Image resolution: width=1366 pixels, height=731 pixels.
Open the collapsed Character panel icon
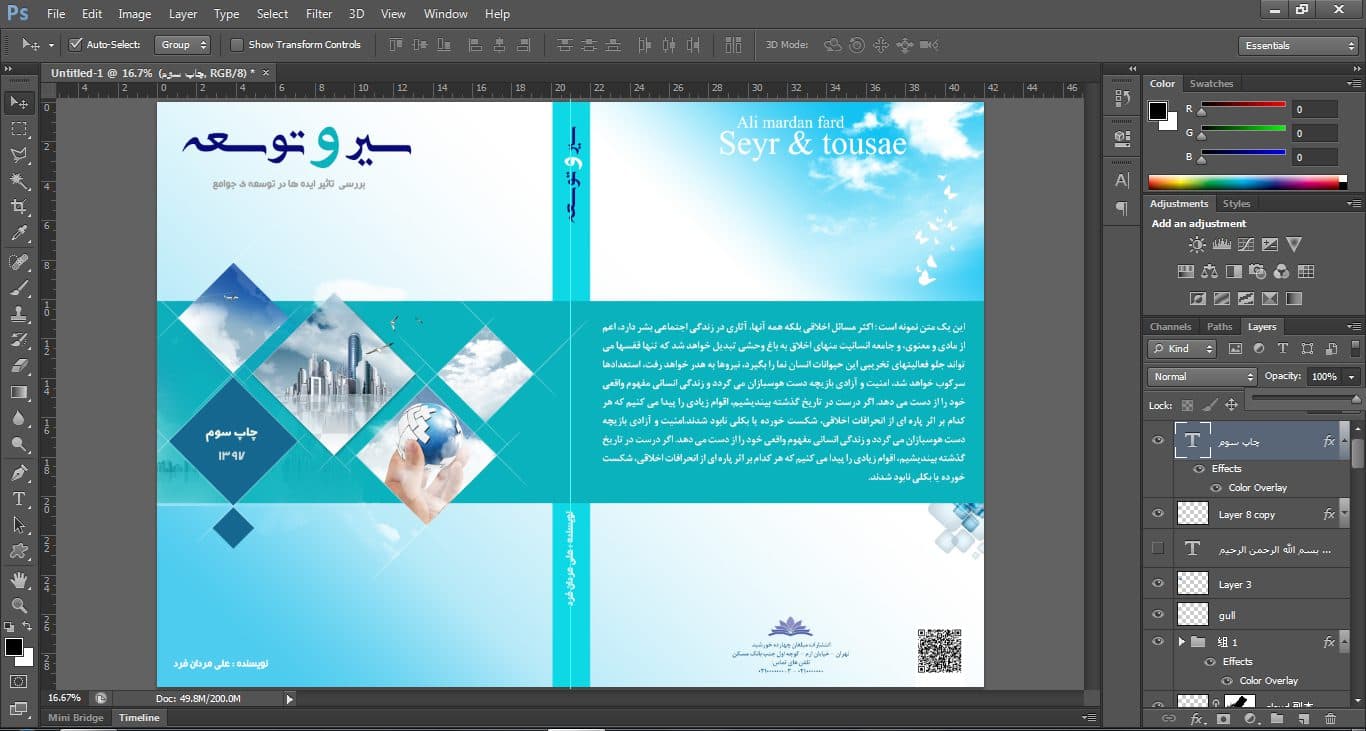tap(1122, 180)
